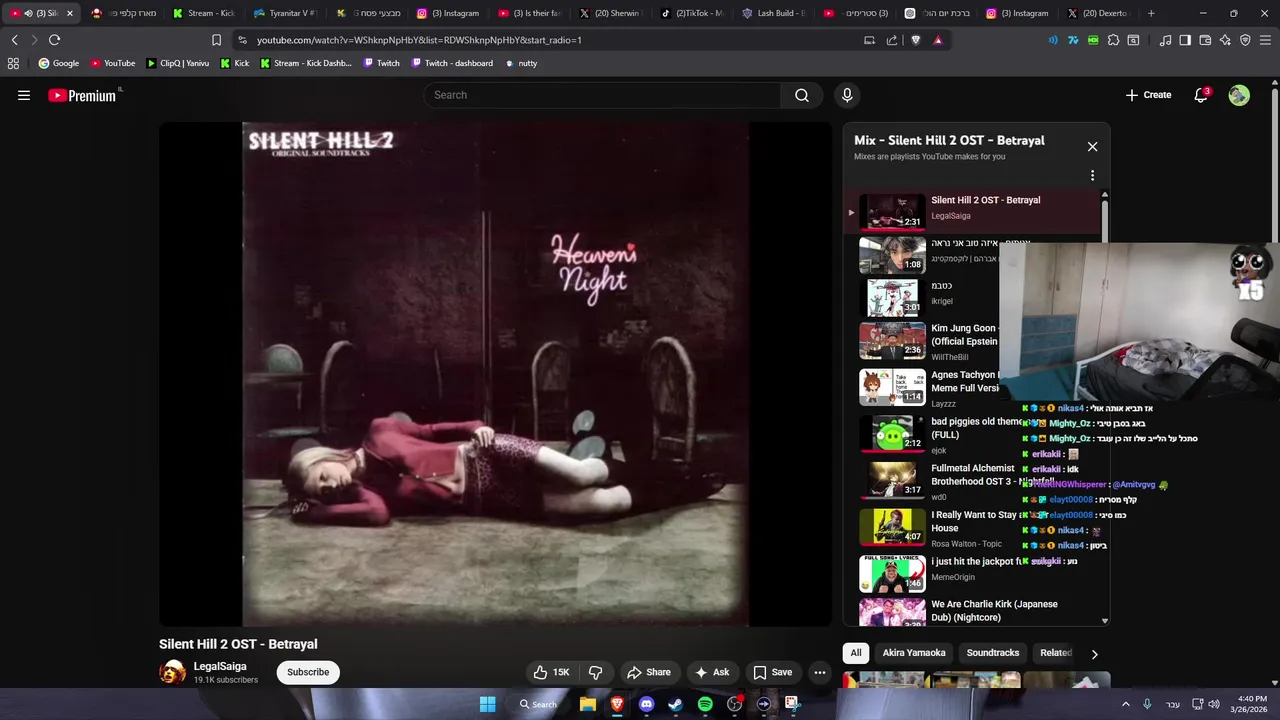Start voice search with microphone
This screenshot has width=1280, height=720.
(847, 95)
